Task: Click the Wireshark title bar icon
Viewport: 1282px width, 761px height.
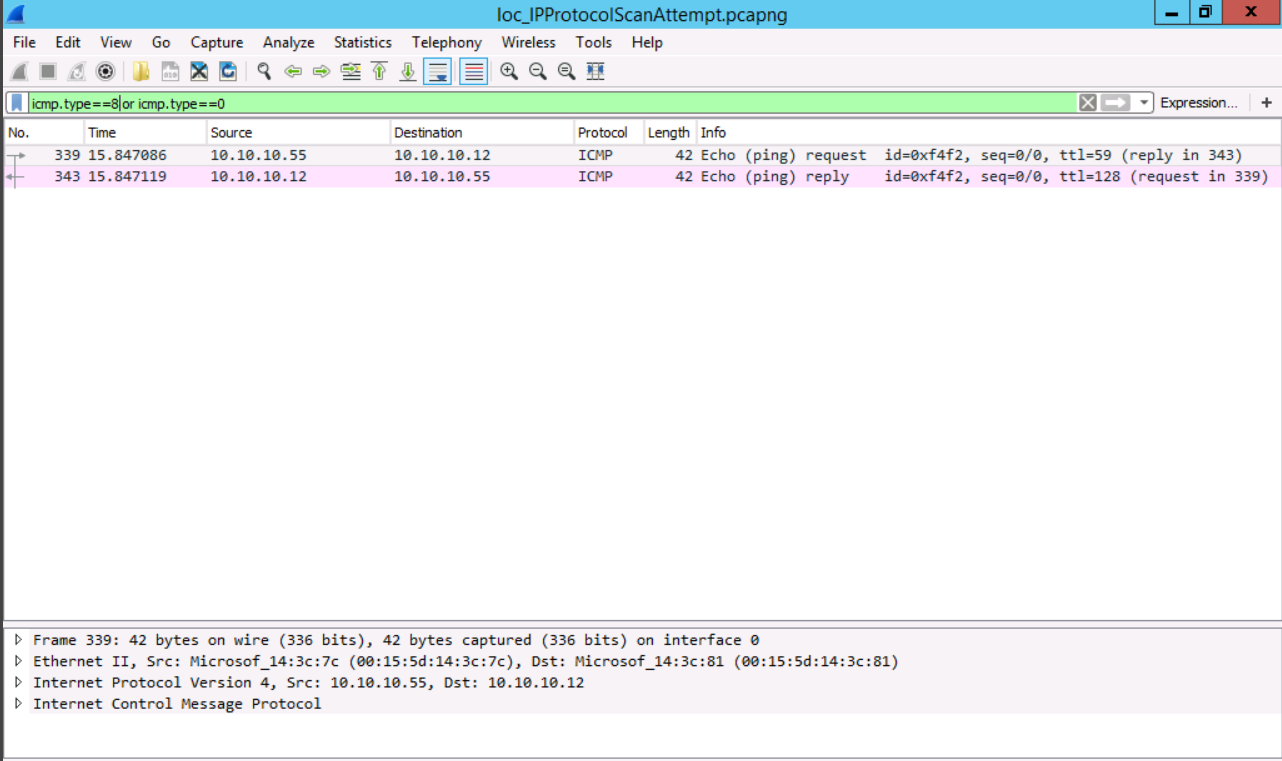Action: (15, 13)
